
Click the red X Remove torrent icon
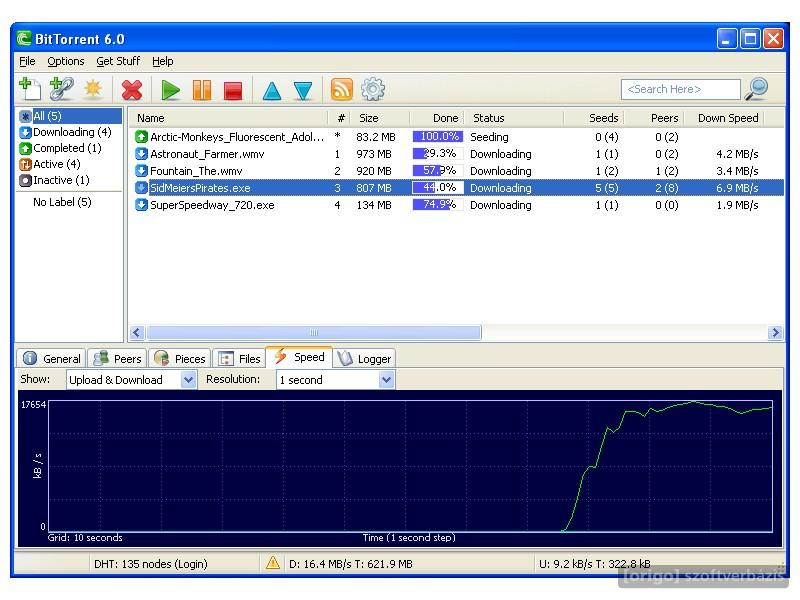pos(132,90)
